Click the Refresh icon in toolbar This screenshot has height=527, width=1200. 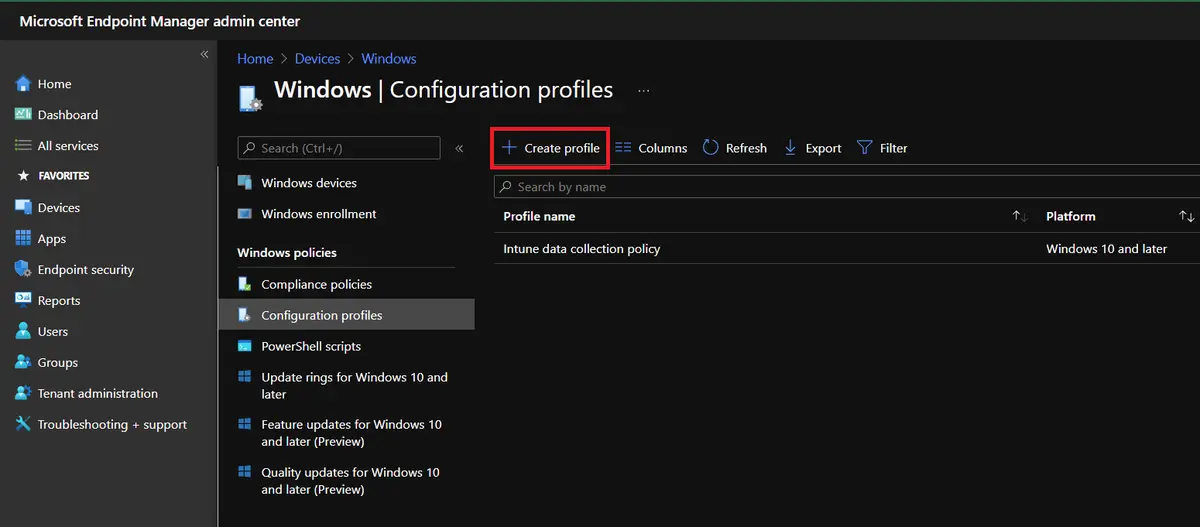710,148
